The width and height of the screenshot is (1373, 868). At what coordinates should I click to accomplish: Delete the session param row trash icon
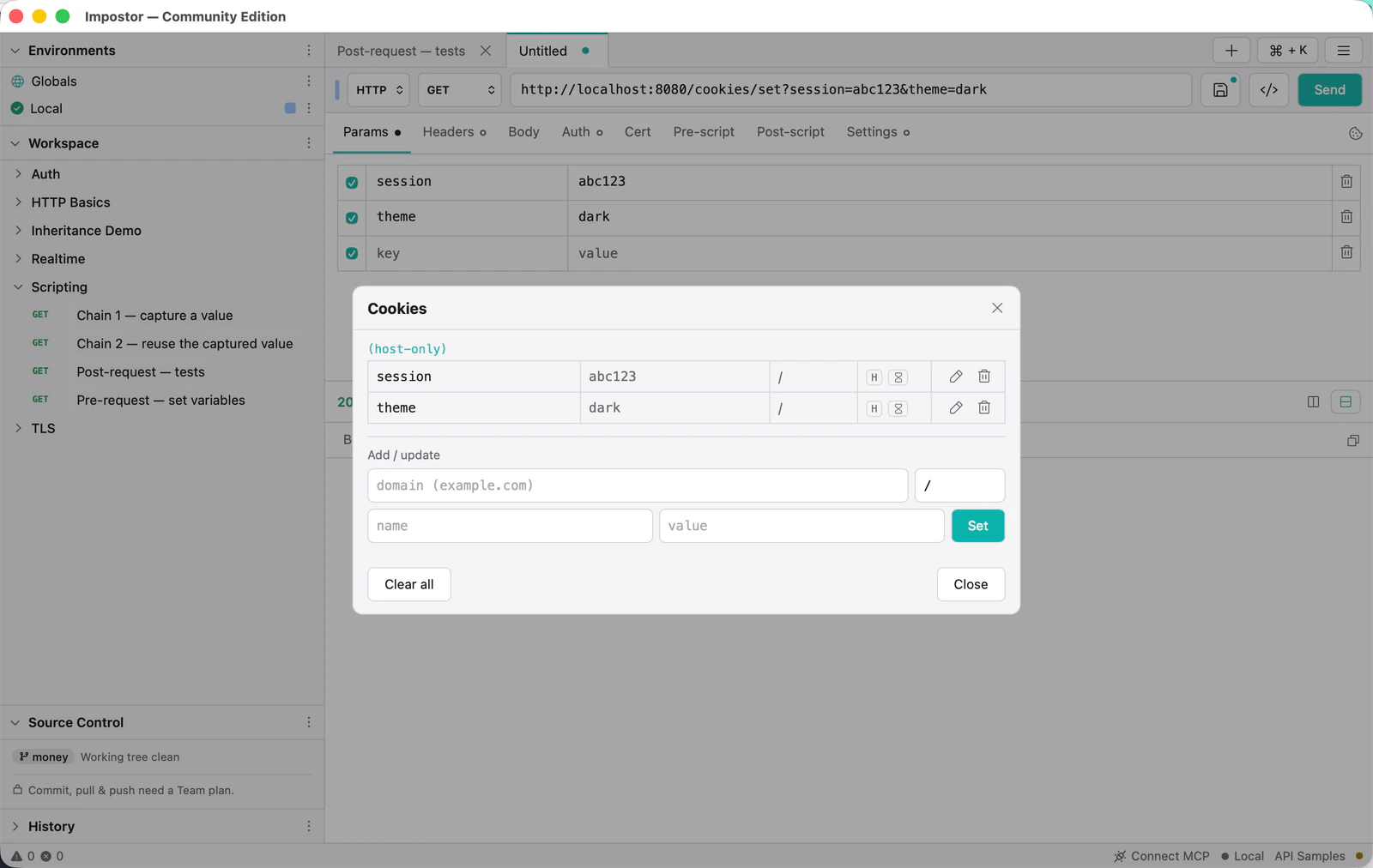pyautogui.click(x=1346, y=182)
